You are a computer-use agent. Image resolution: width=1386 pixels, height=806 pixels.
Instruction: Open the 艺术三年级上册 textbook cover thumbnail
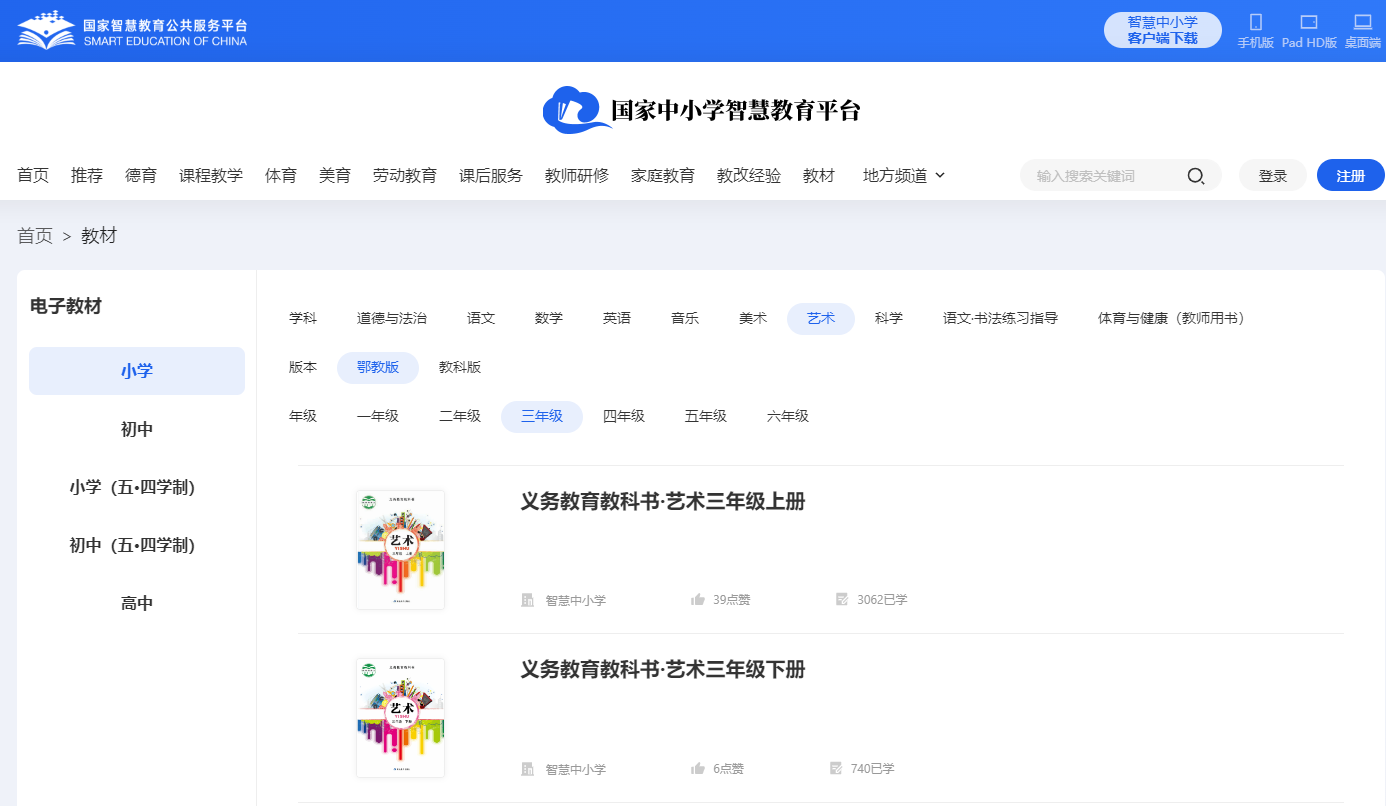point(400,549)
